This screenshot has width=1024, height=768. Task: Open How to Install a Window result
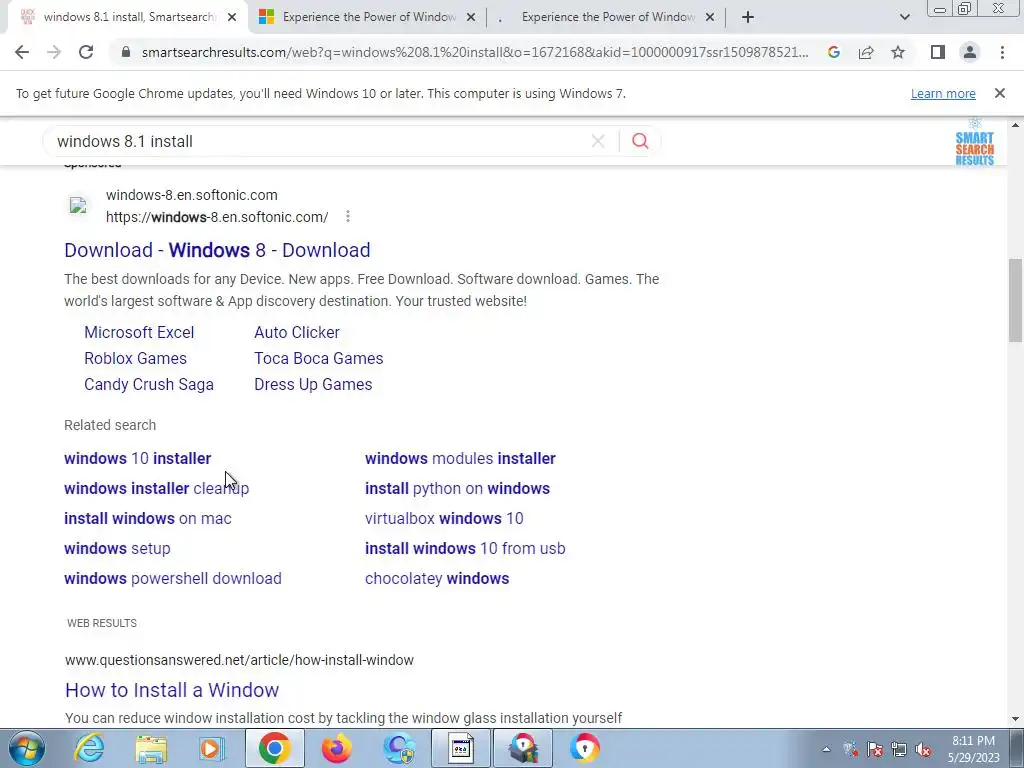(x=172, y=690)
